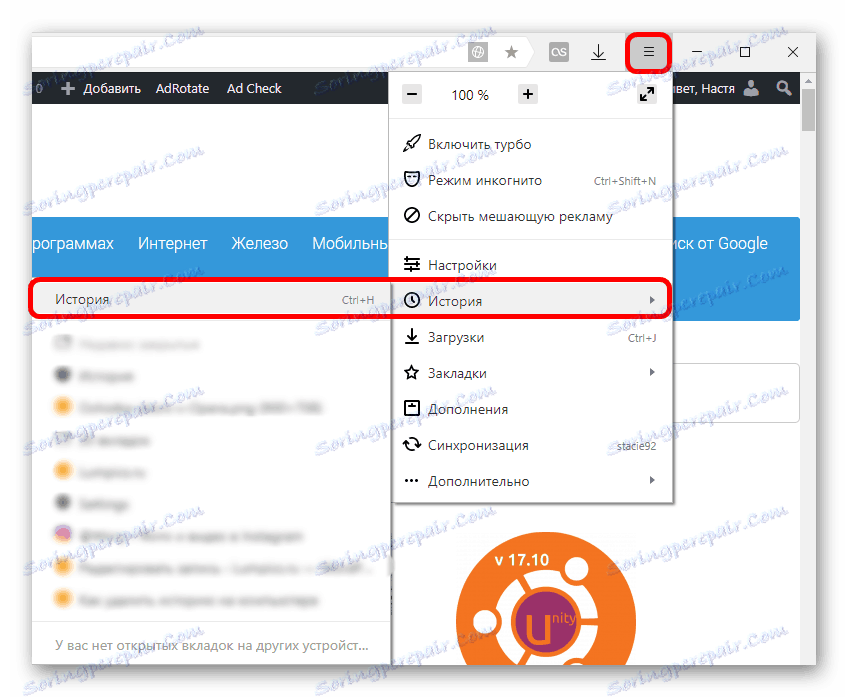The height and width of the screenshot is (697, 848).
Task: Decrease zoom with minus button
Action: [x=412, y=95]
